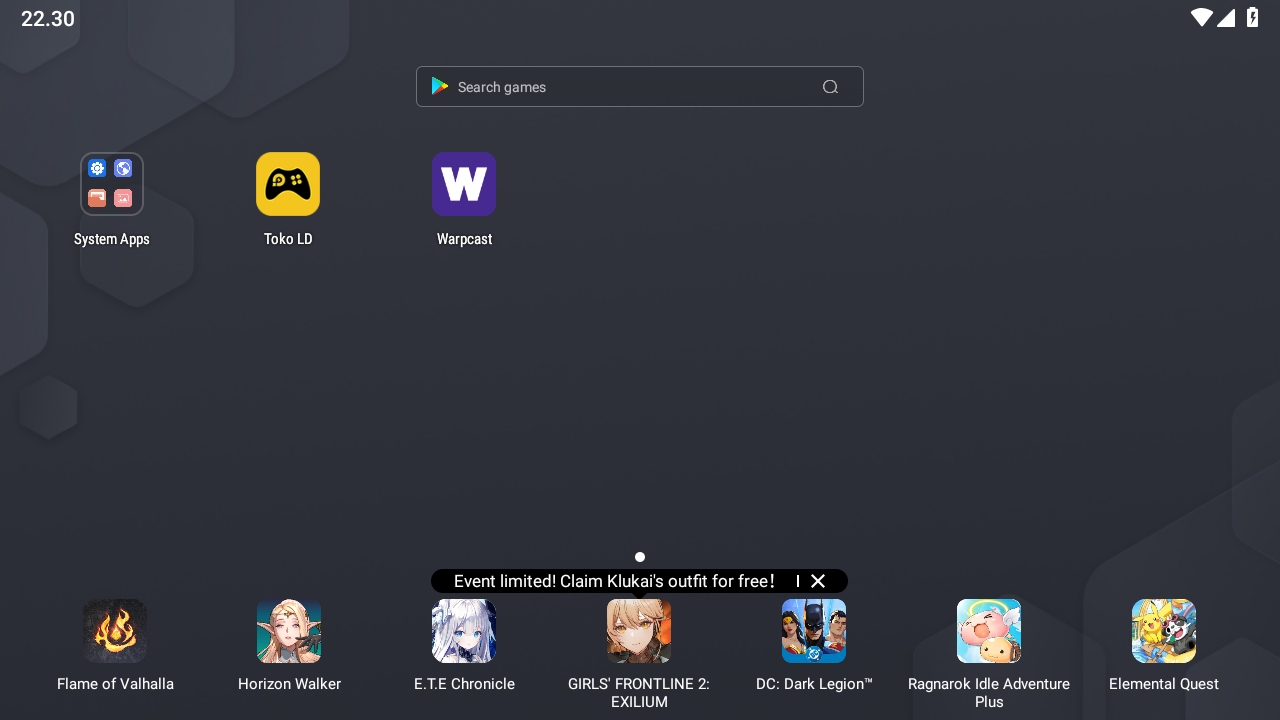This screenshot has width=1280, height=720.
Task: Click the "E.T.E Chronicle" label
Action: click(464, 684)
